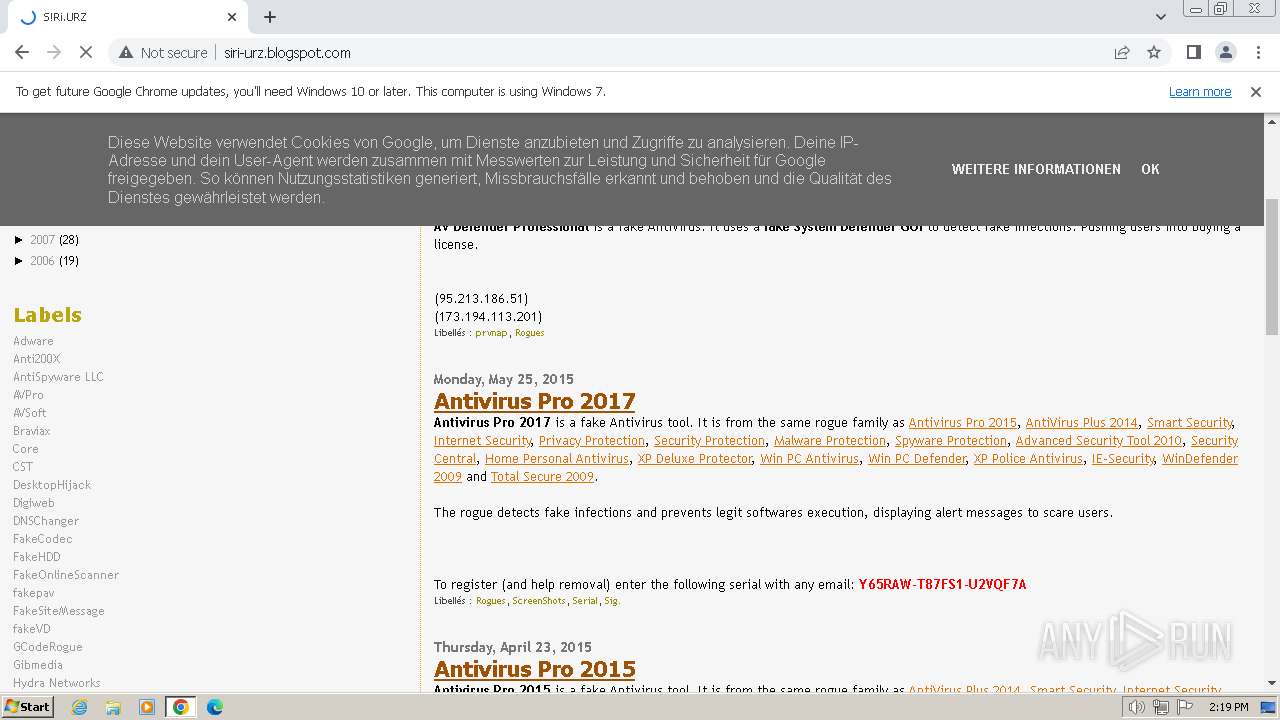Click the share page icon in address bar

1122,53
